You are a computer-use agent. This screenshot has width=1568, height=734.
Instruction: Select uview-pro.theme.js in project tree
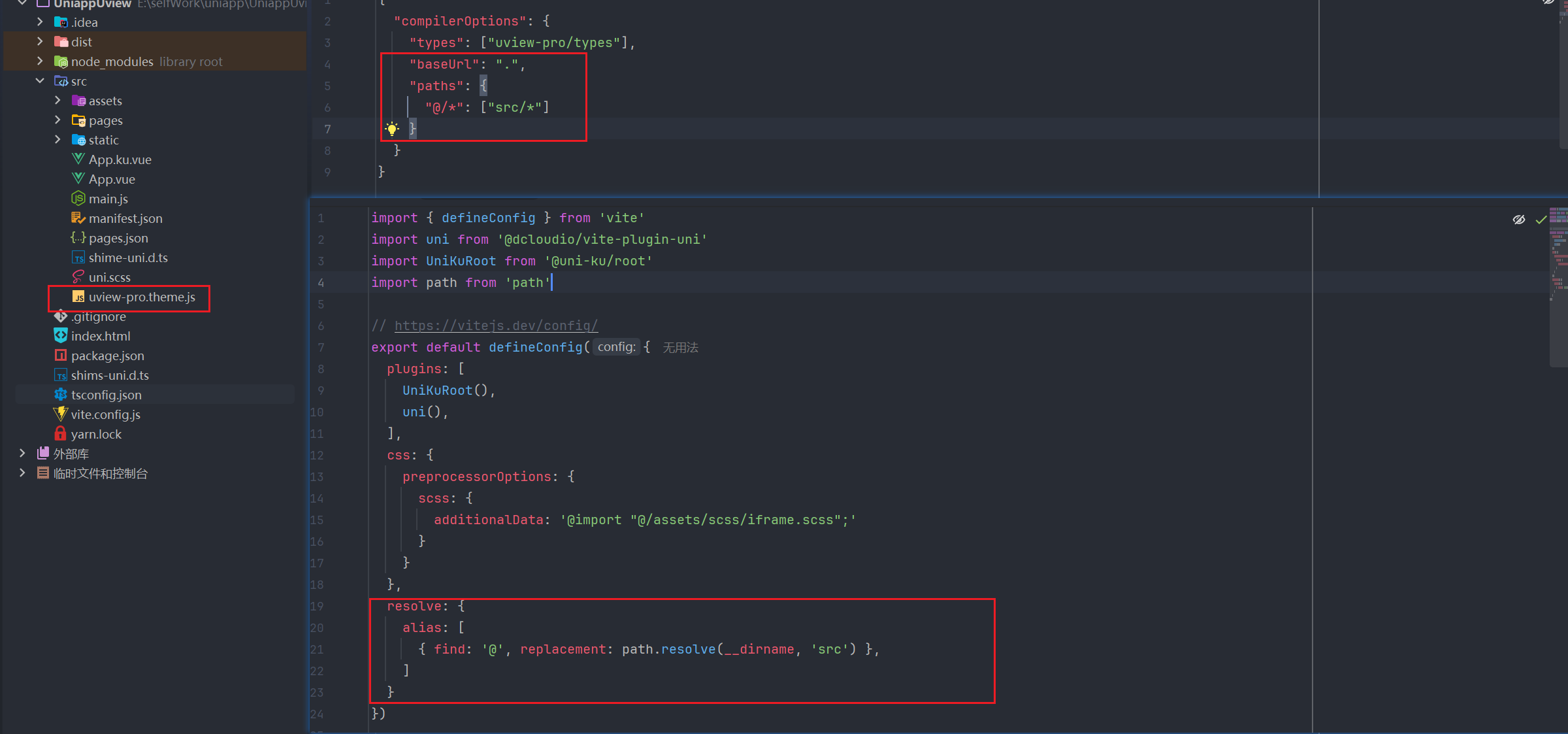coord(142,297)
